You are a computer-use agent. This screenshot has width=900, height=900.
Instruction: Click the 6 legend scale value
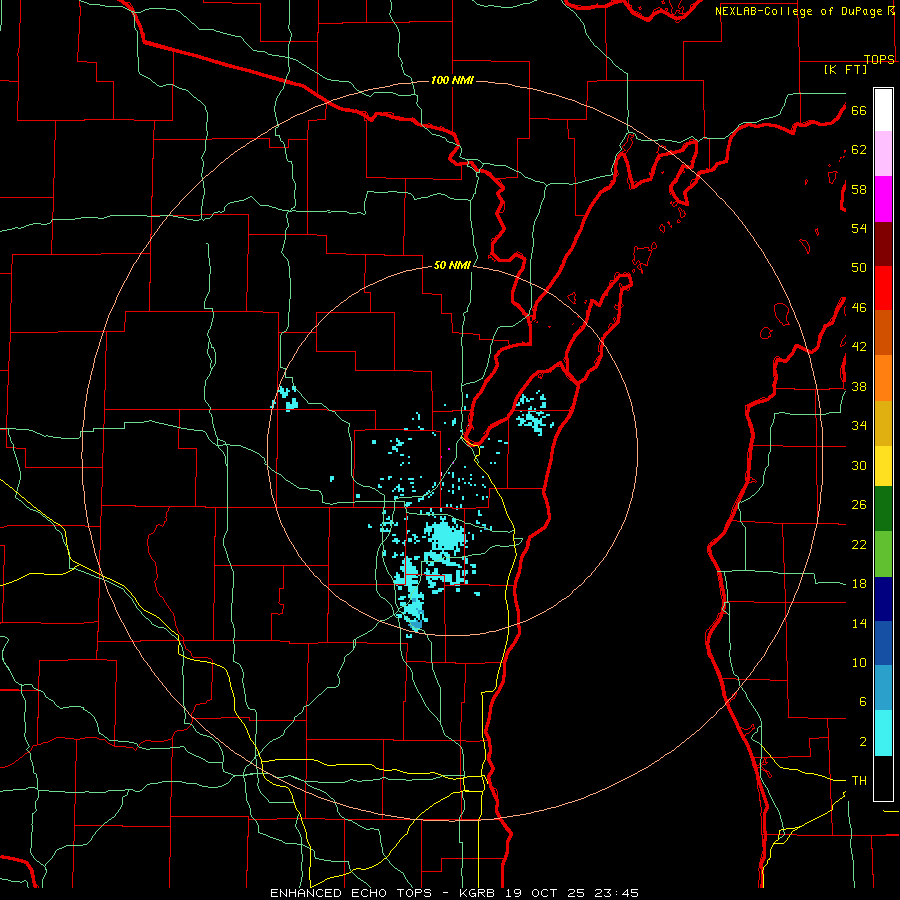click(x=863, y=702)
